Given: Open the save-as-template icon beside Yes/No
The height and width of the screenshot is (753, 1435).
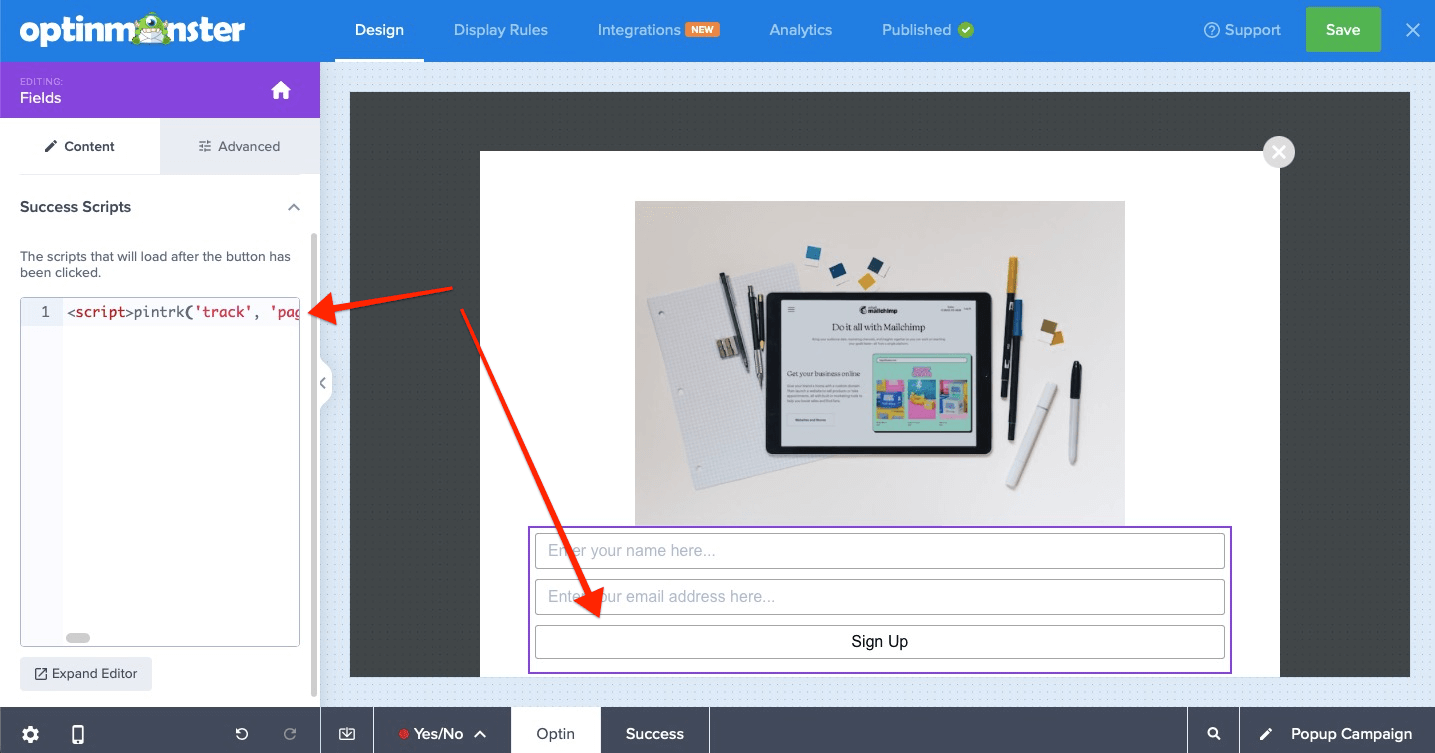Looking at the screenshot, I should [346, 733].
